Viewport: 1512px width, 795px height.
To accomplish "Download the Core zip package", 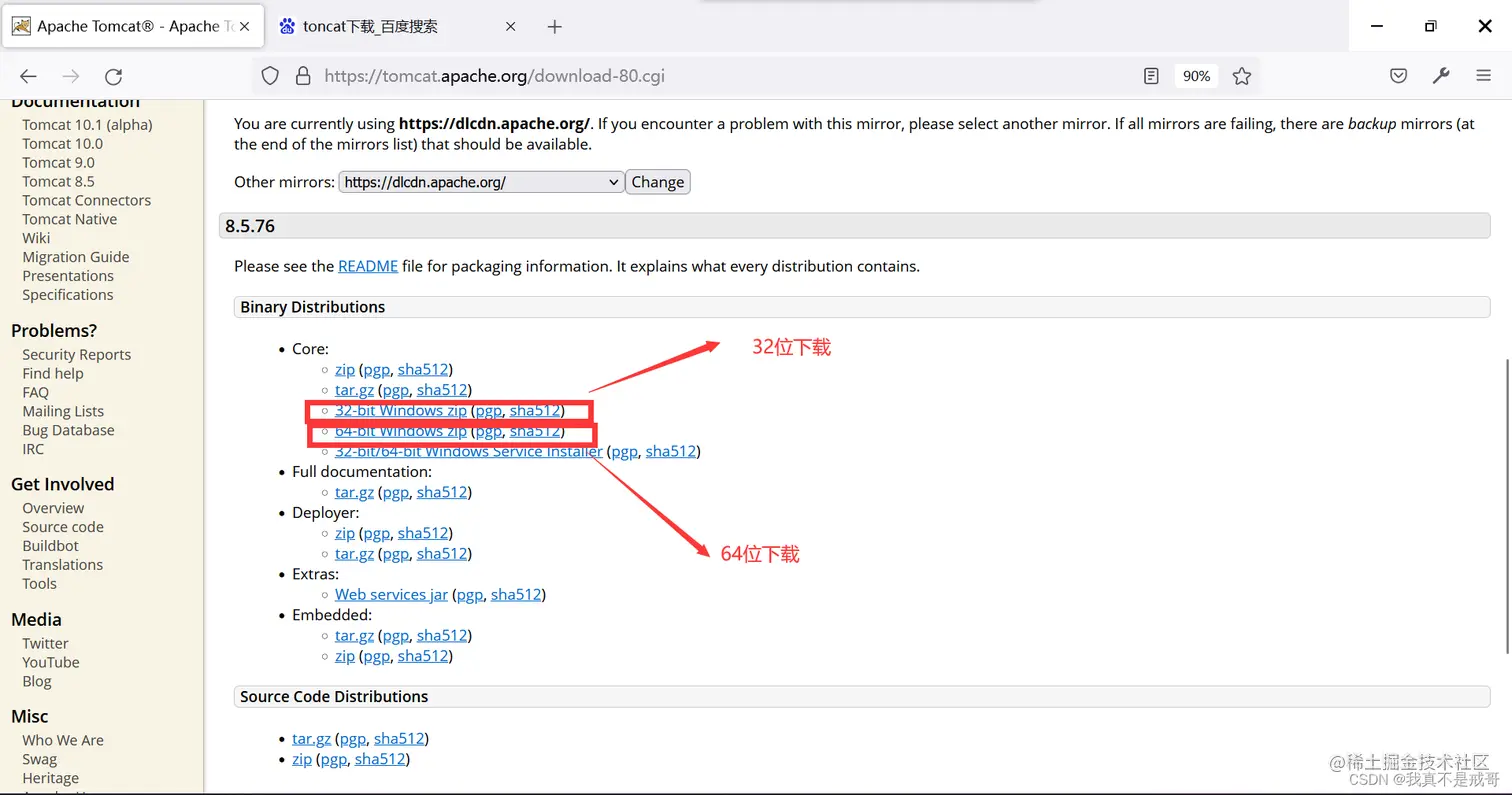I will [345, 370].
